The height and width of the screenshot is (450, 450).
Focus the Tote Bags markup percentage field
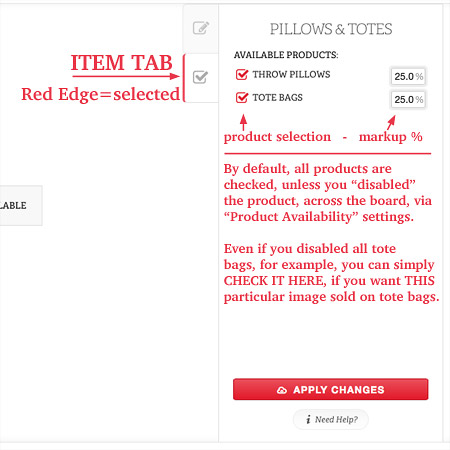pyautogui.click(x=408, y=99)
